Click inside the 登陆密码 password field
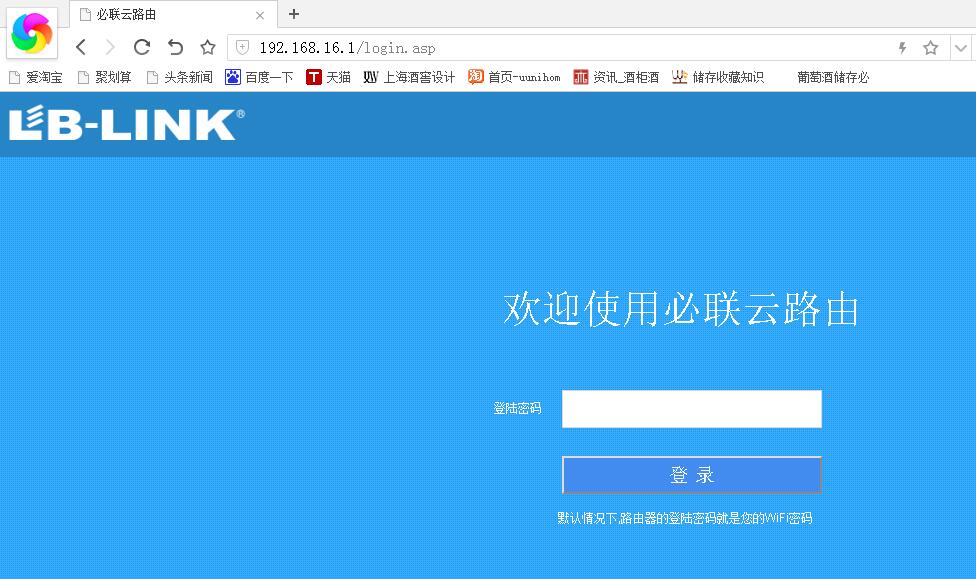Viewport: 976px width, 579px height. tap(691, 408)
